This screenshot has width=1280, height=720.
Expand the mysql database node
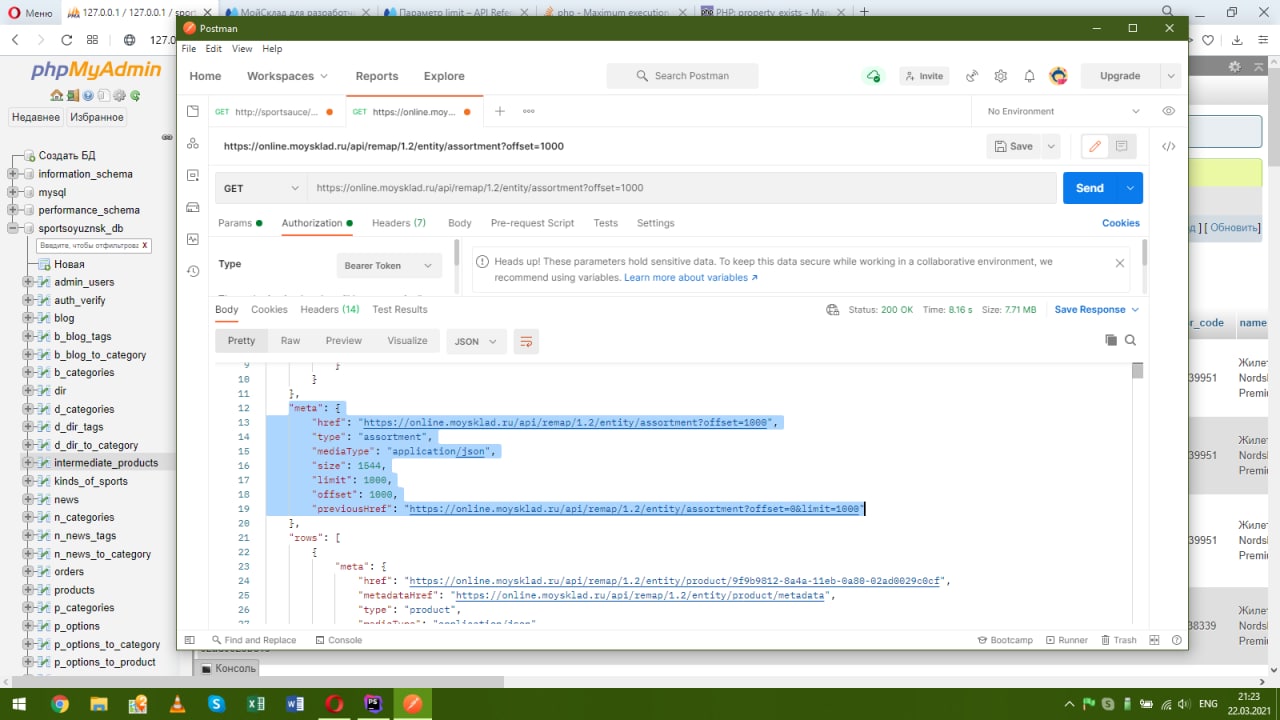[x=14, y=192]
